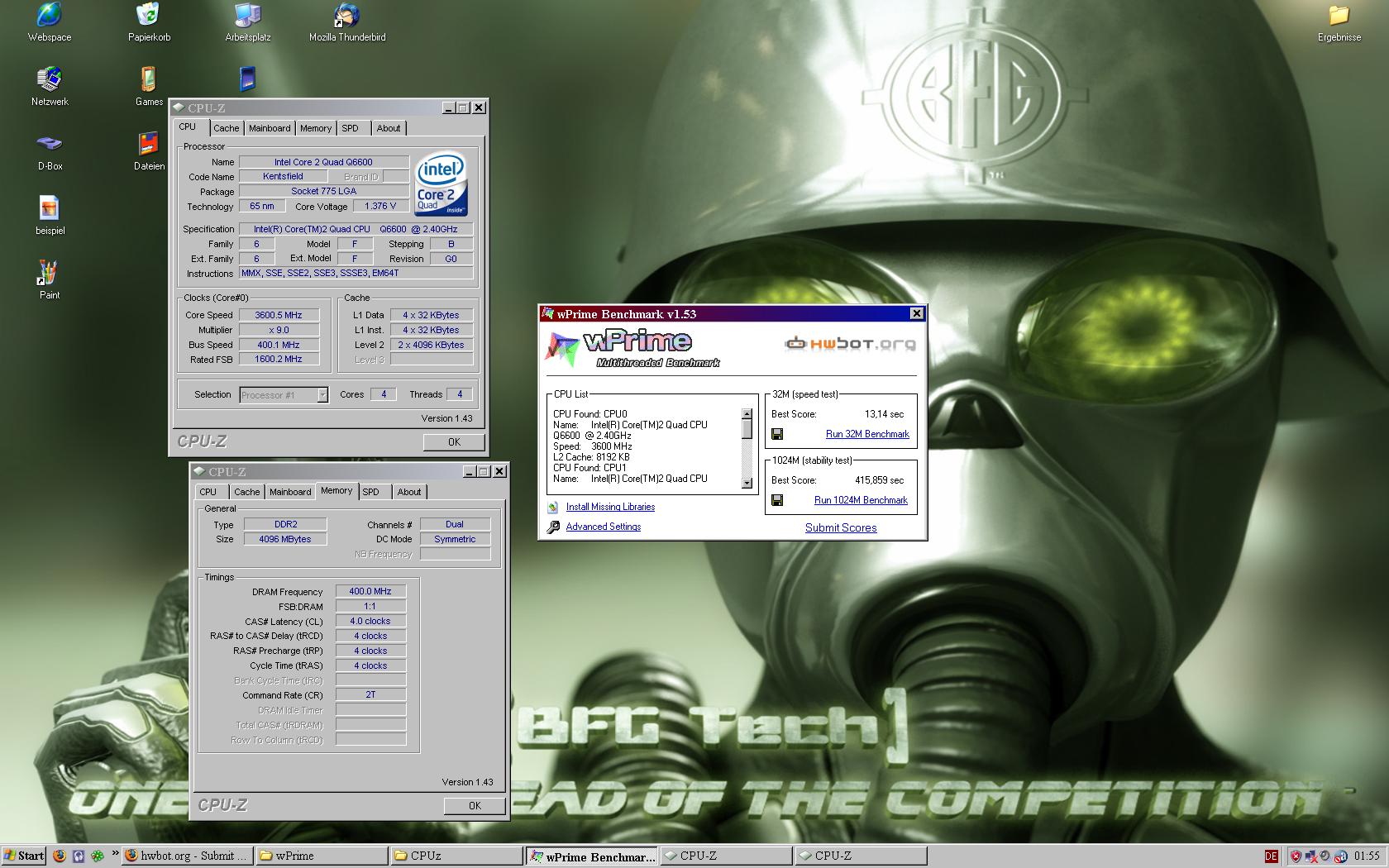Click the Core Voltage value 1.376 V
This screenshot has width=1389, height=868.
(380, 207)
